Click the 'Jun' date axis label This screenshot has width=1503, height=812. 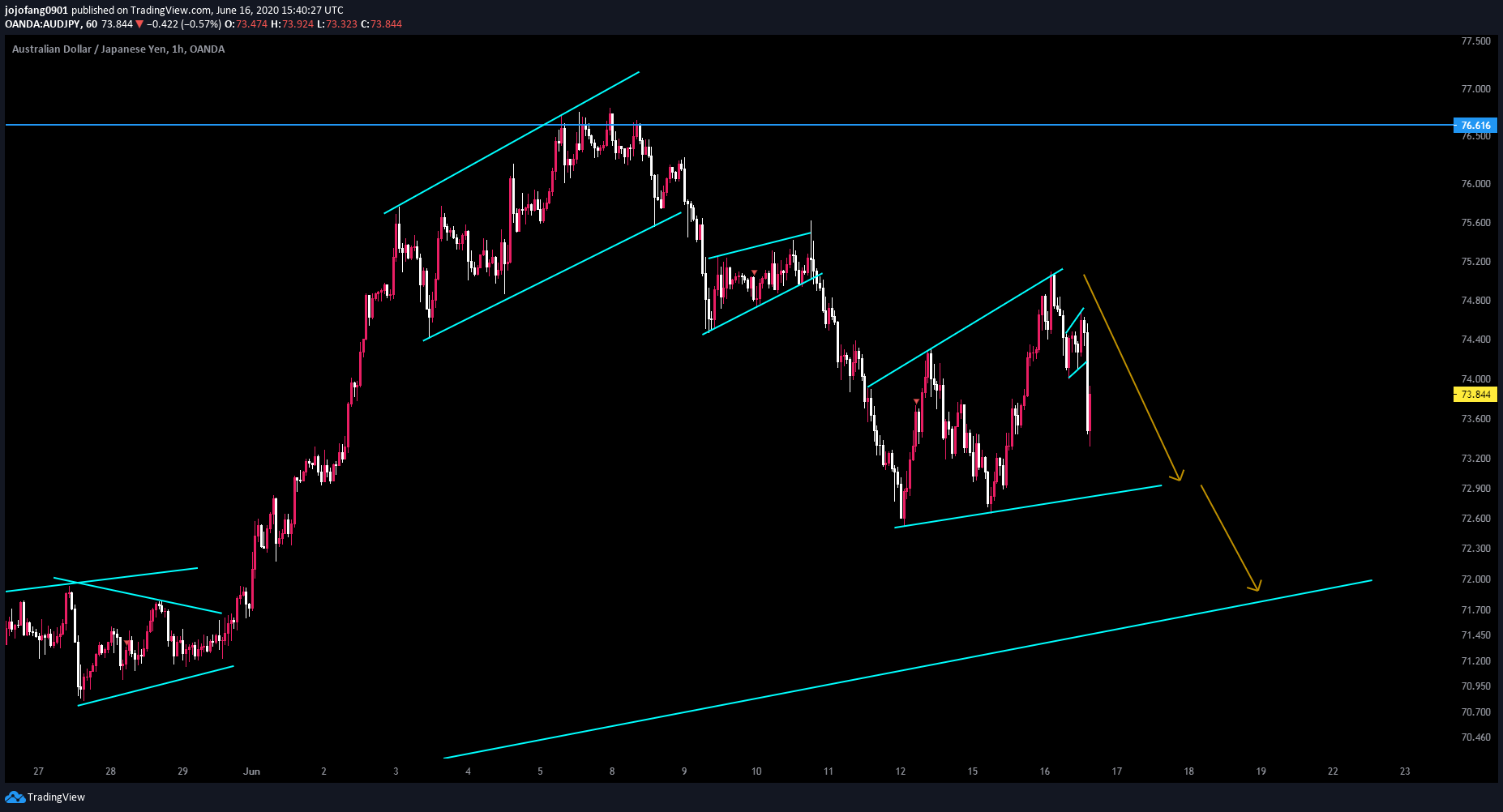point(251,771)
